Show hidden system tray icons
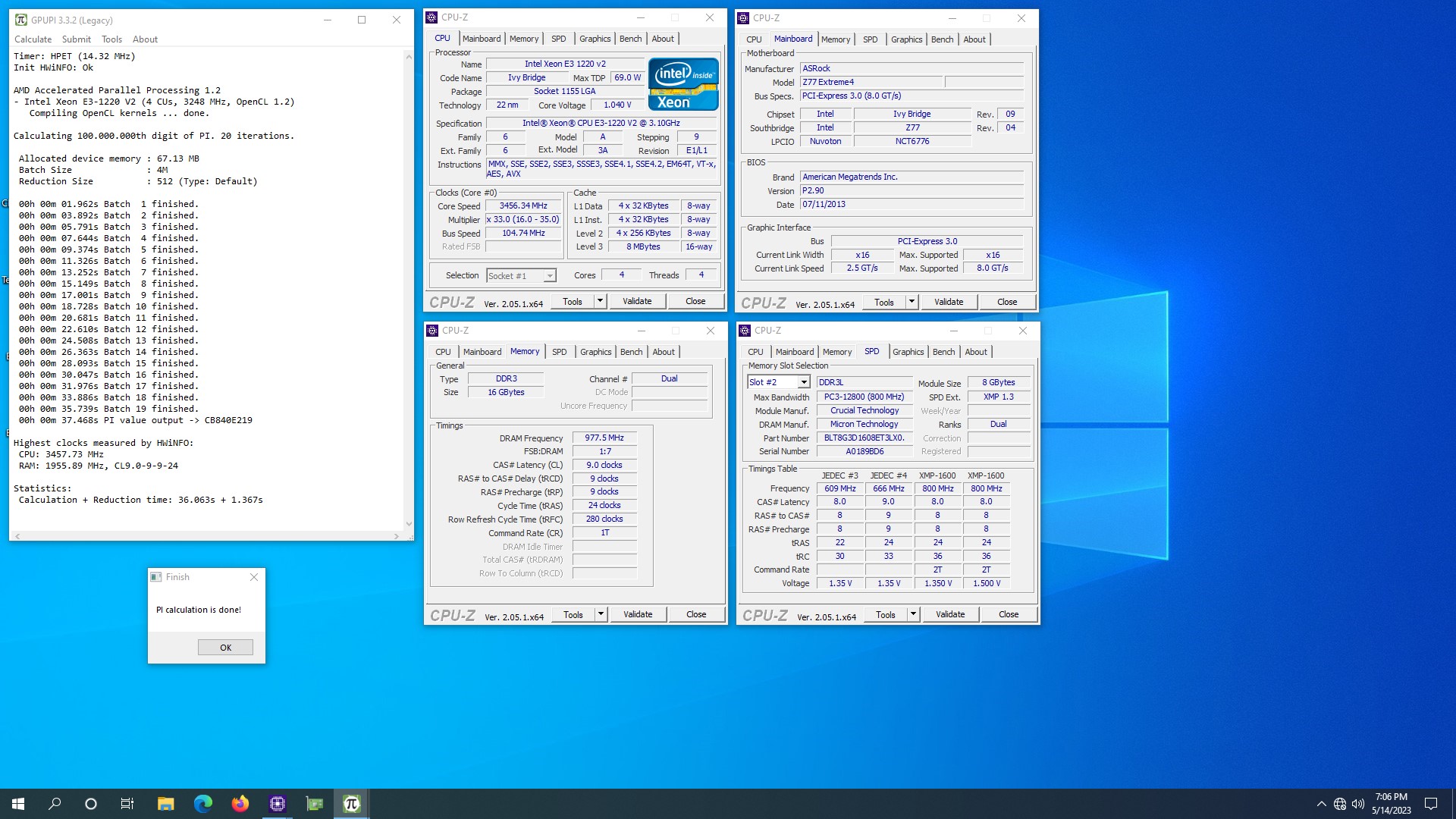Image resolution: width=1456 pixels, height=819 pixels. point(1321,804)
